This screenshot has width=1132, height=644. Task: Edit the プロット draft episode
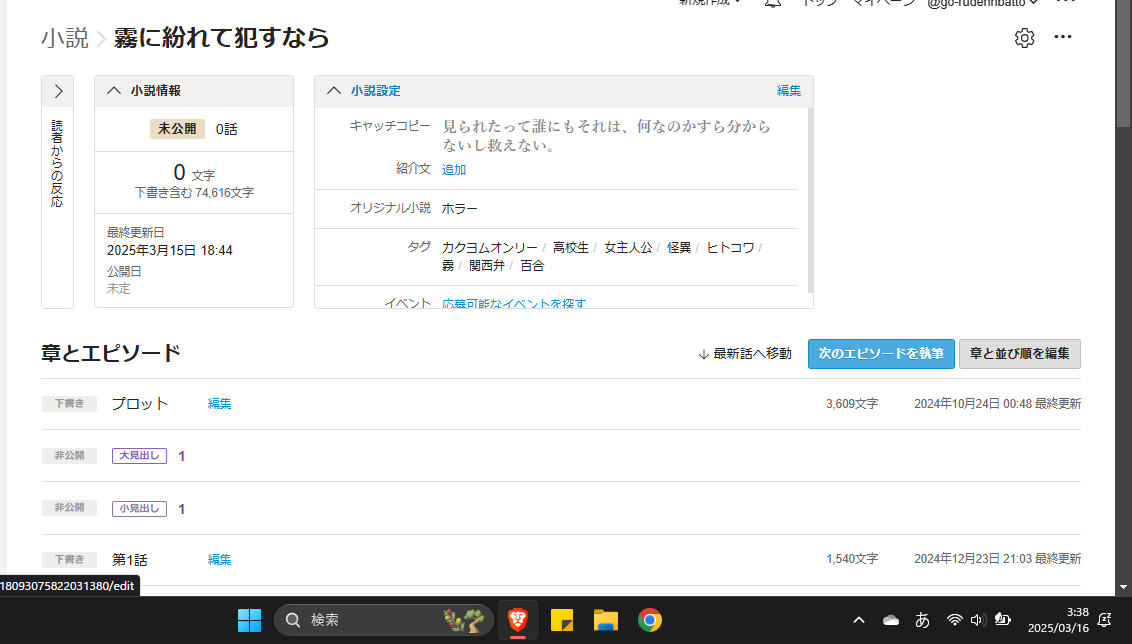pyautogui.click(x=219, y=404)
